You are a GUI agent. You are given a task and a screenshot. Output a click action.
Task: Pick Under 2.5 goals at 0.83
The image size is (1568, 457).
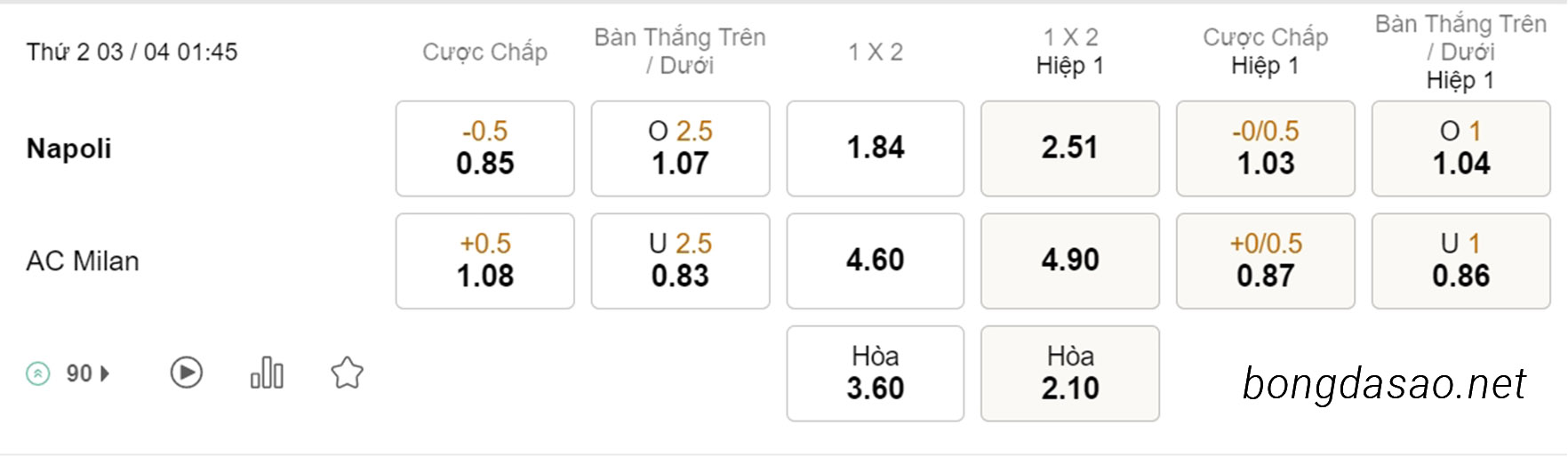point(681,261)
